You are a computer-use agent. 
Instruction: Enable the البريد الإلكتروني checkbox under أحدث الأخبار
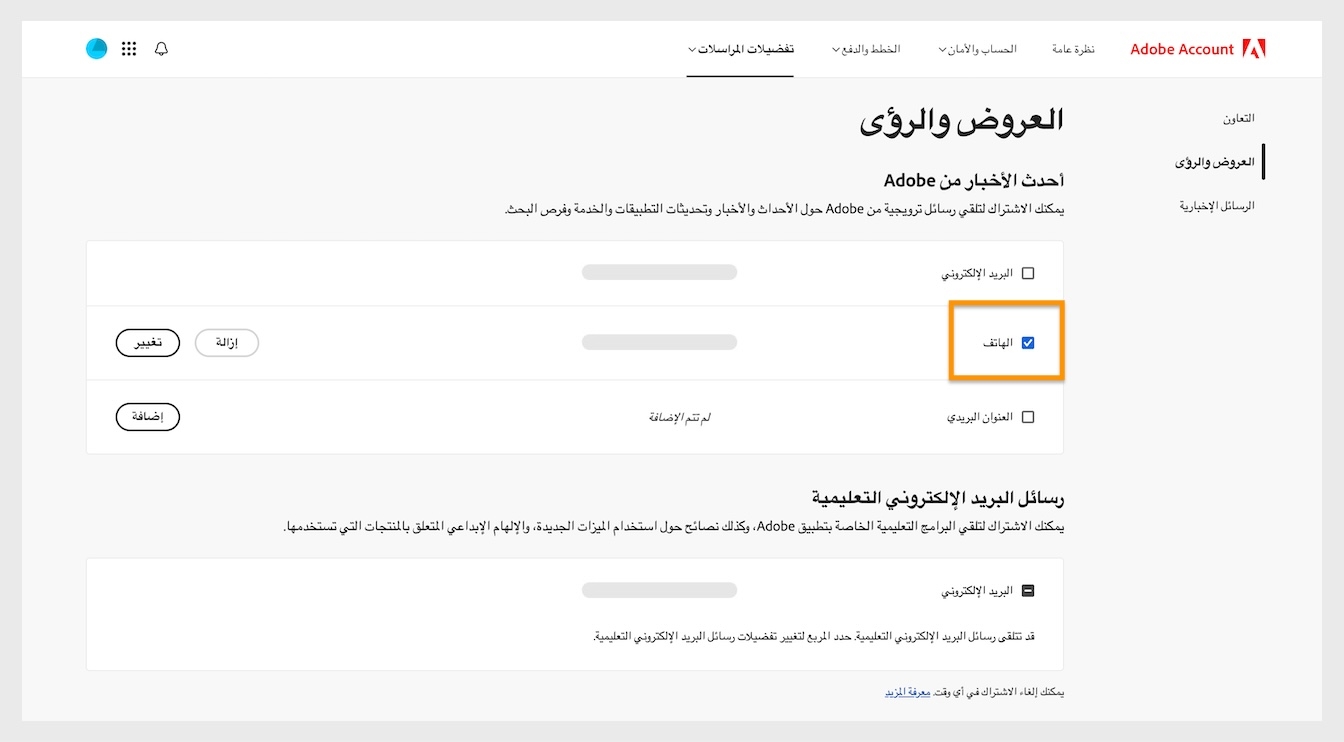(x=1029, y=271)
